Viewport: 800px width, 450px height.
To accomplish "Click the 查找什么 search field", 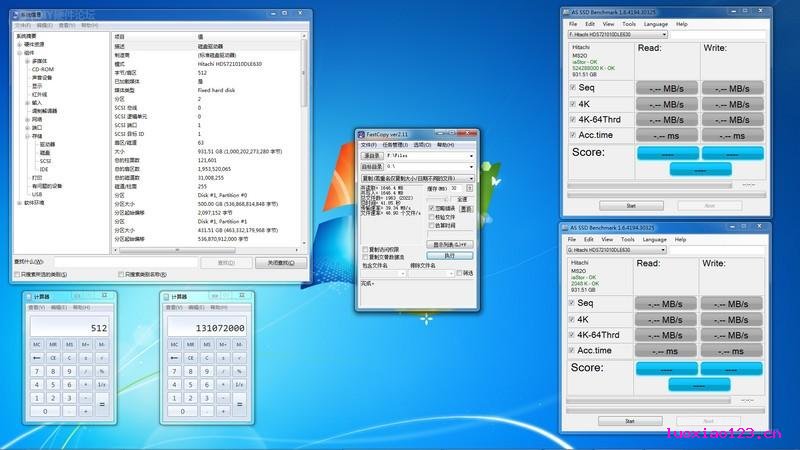I will point(126,262).
